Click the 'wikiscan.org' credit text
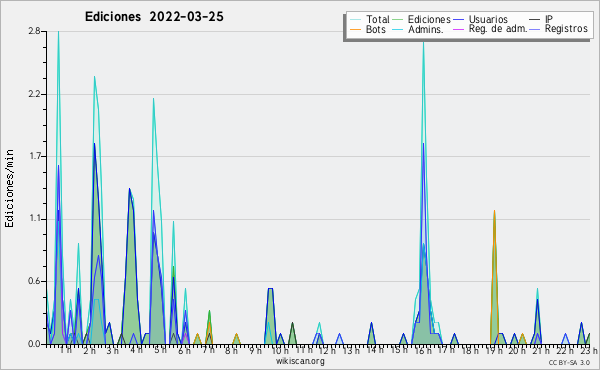The height and width of the screenshot is (370, 600). [300, 361]
